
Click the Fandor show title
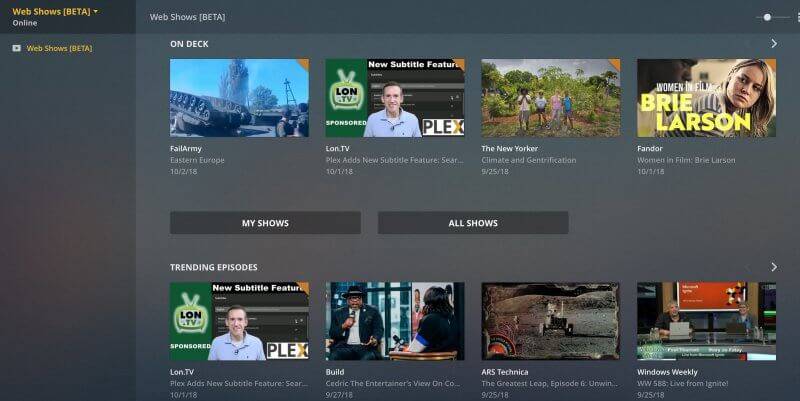(x=649, y=148)
